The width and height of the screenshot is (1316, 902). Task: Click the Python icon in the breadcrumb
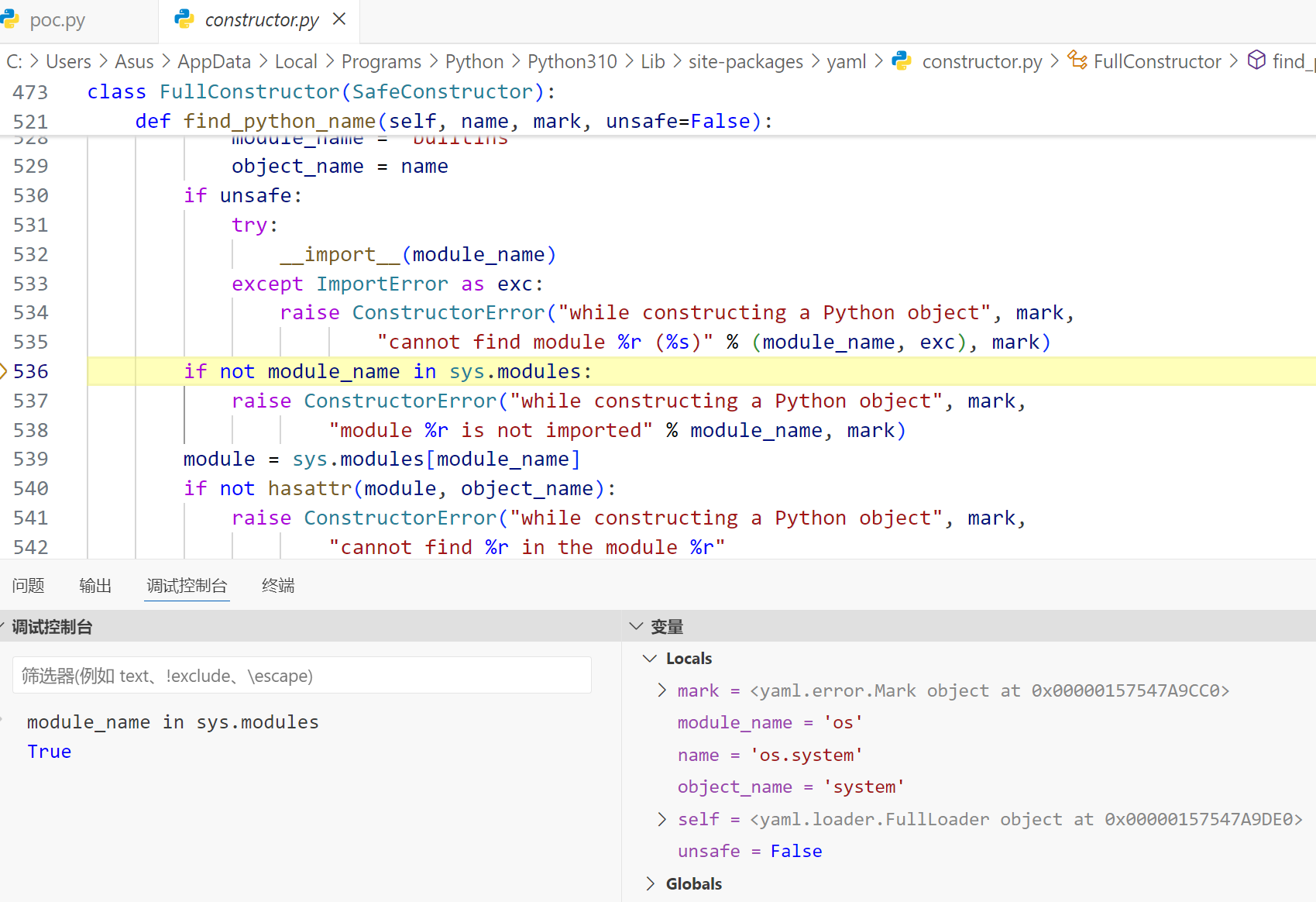(902, 60)
